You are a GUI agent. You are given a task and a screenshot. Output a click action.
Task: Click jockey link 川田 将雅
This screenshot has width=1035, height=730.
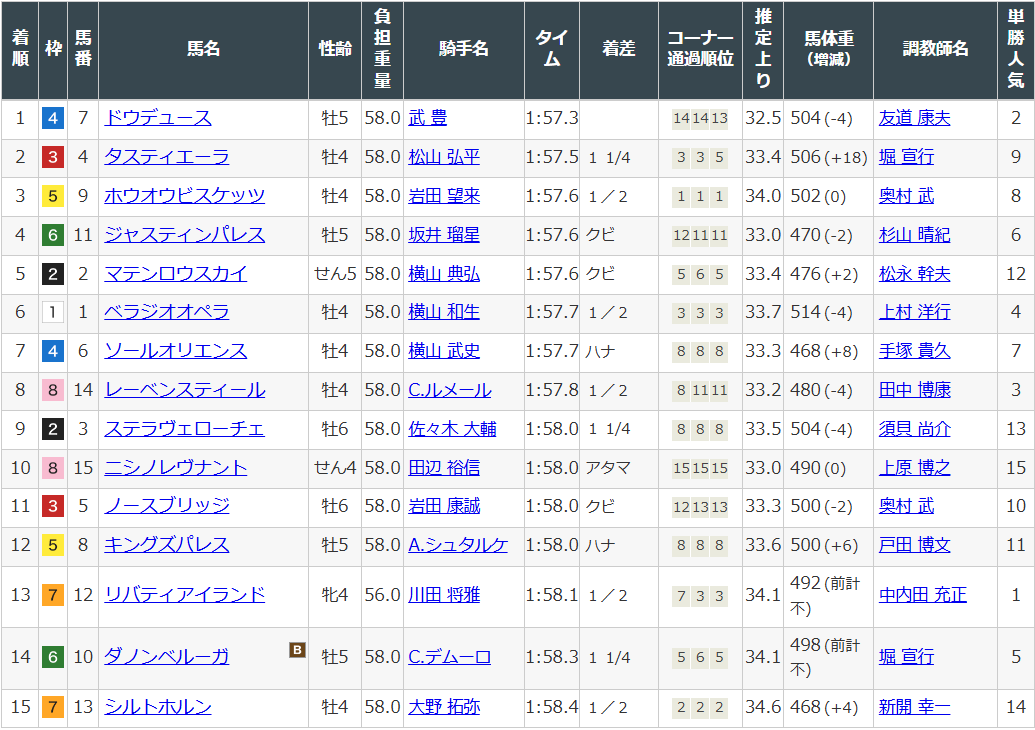444,595
